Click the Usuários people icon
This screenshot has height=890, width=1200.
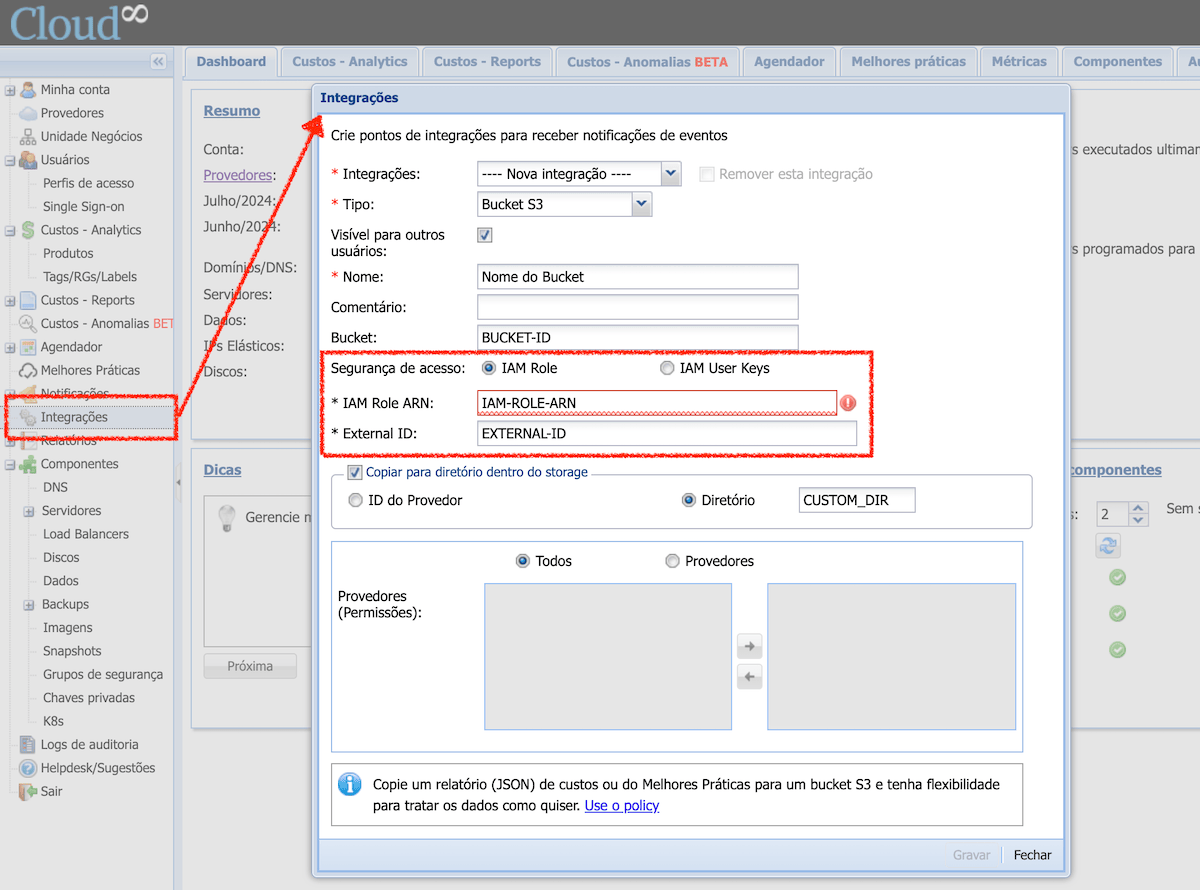click(x=28, y=160)
